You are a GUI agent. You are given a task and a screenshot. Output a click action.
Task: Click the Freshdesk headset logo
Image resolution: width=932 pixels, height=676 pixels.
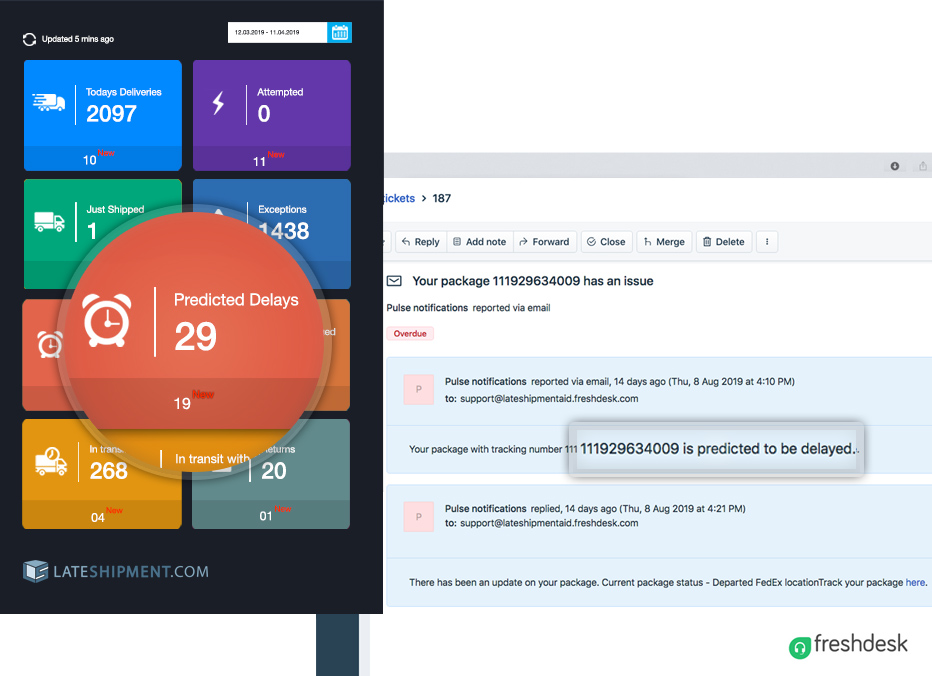(x=800, y=647)
